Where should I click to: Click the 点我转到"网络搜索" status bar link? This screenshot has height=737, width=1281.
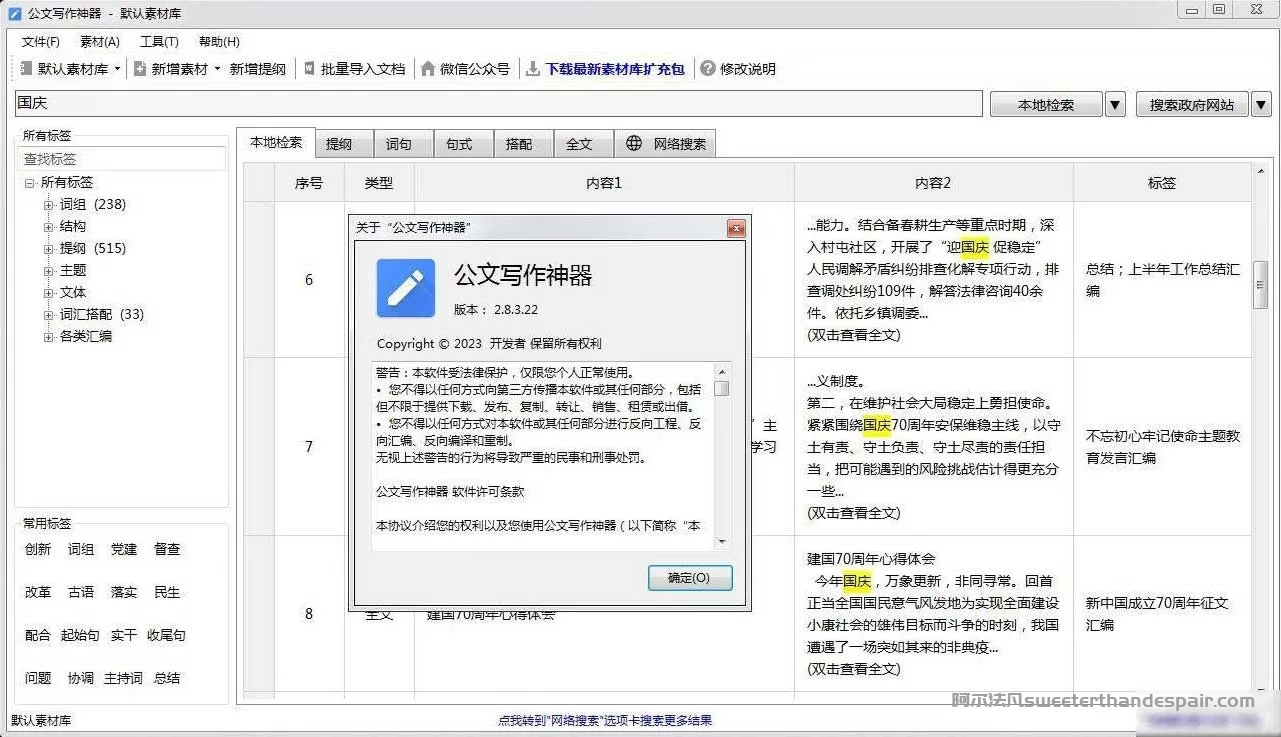pos(605,720)
